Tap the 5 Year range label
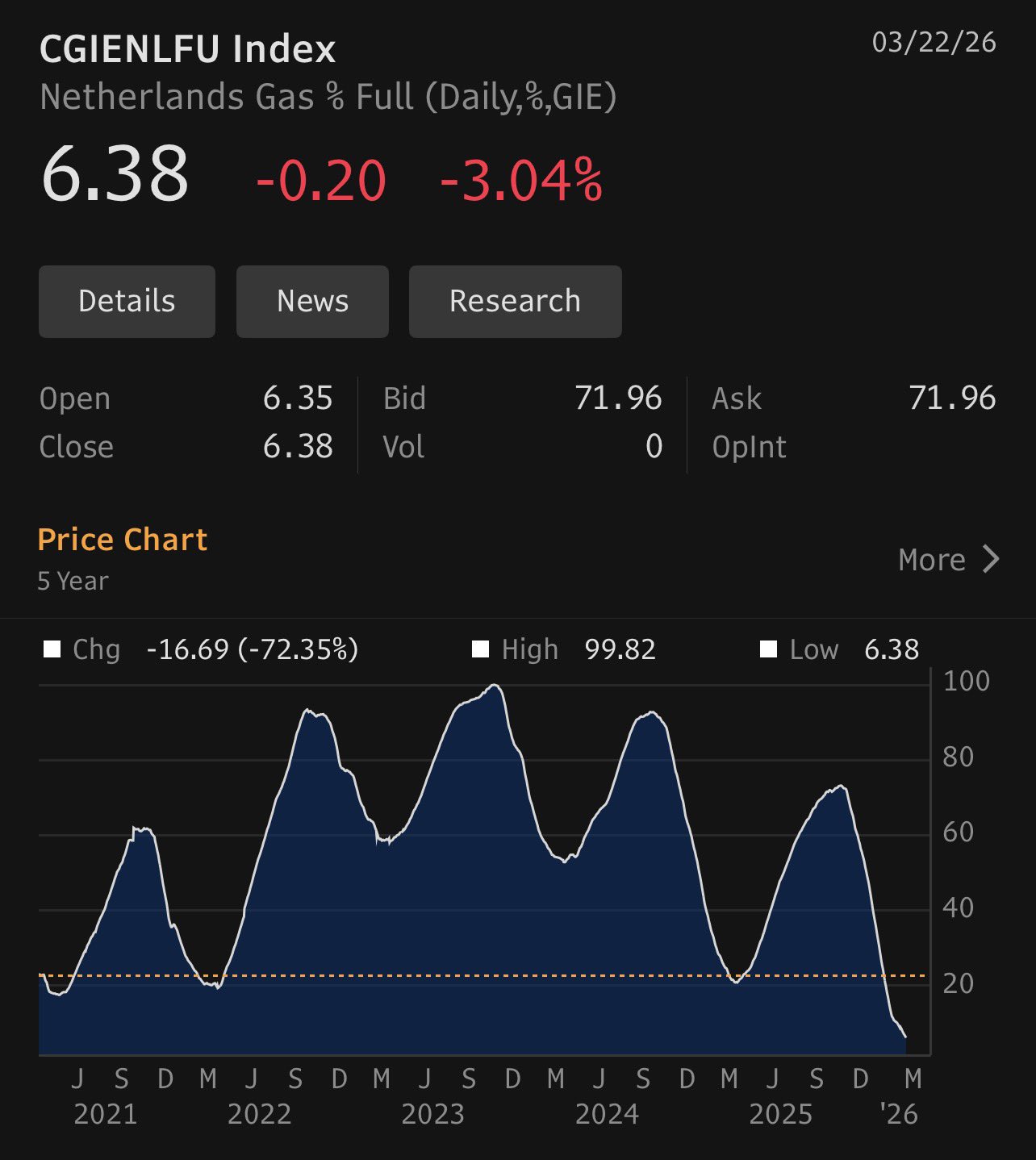This screenshot has height=1160, width=1036. pos(73,581)
